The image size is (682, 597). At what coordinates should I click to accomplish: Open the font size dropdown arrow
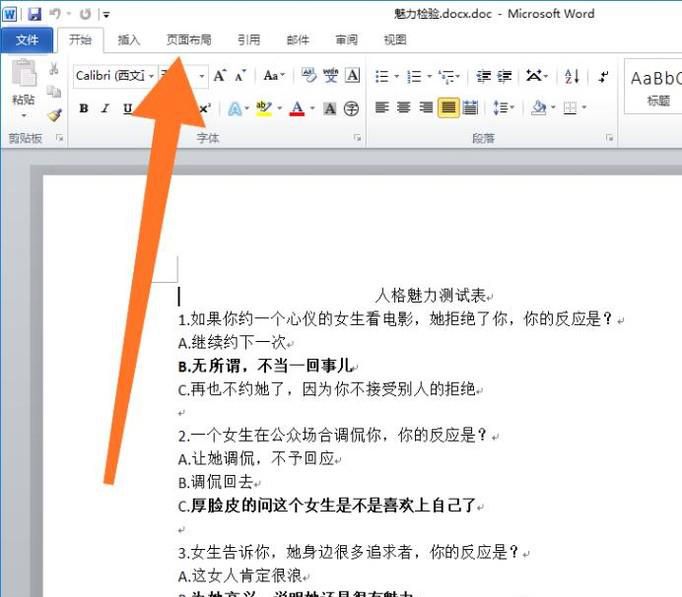(202, 76)
